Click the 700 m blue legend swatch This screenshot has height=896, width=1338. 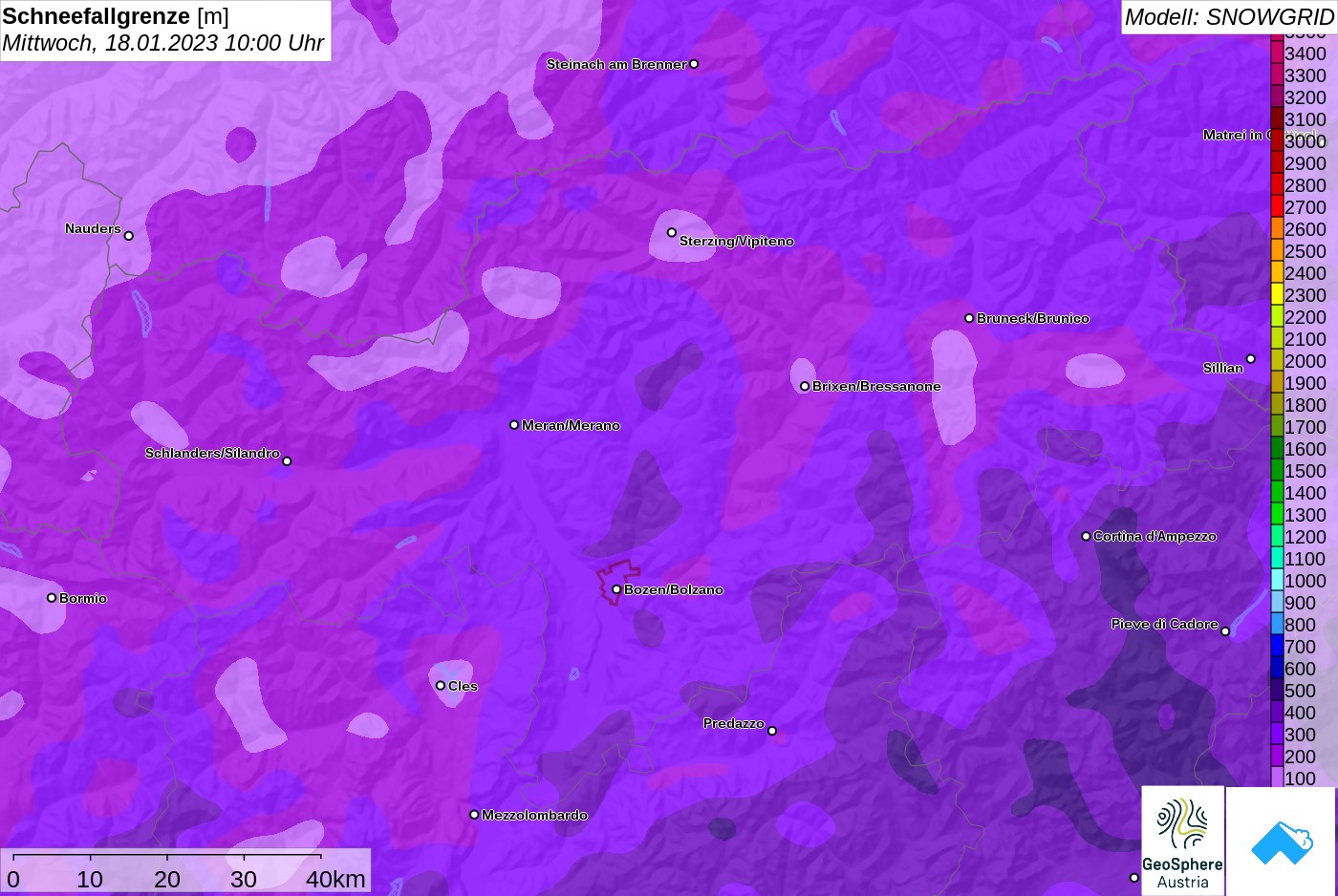click(1277, 646)
